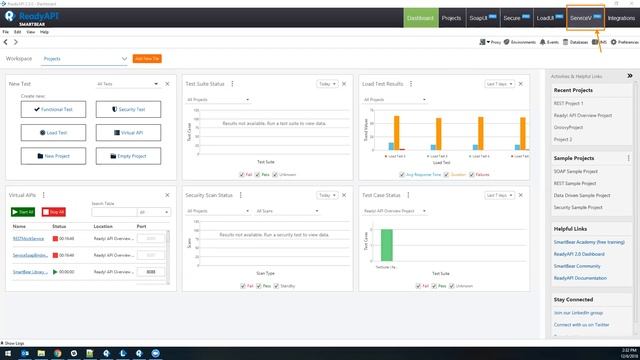Open the File menu
640x360 pixels.
click(x=5, y=32)
